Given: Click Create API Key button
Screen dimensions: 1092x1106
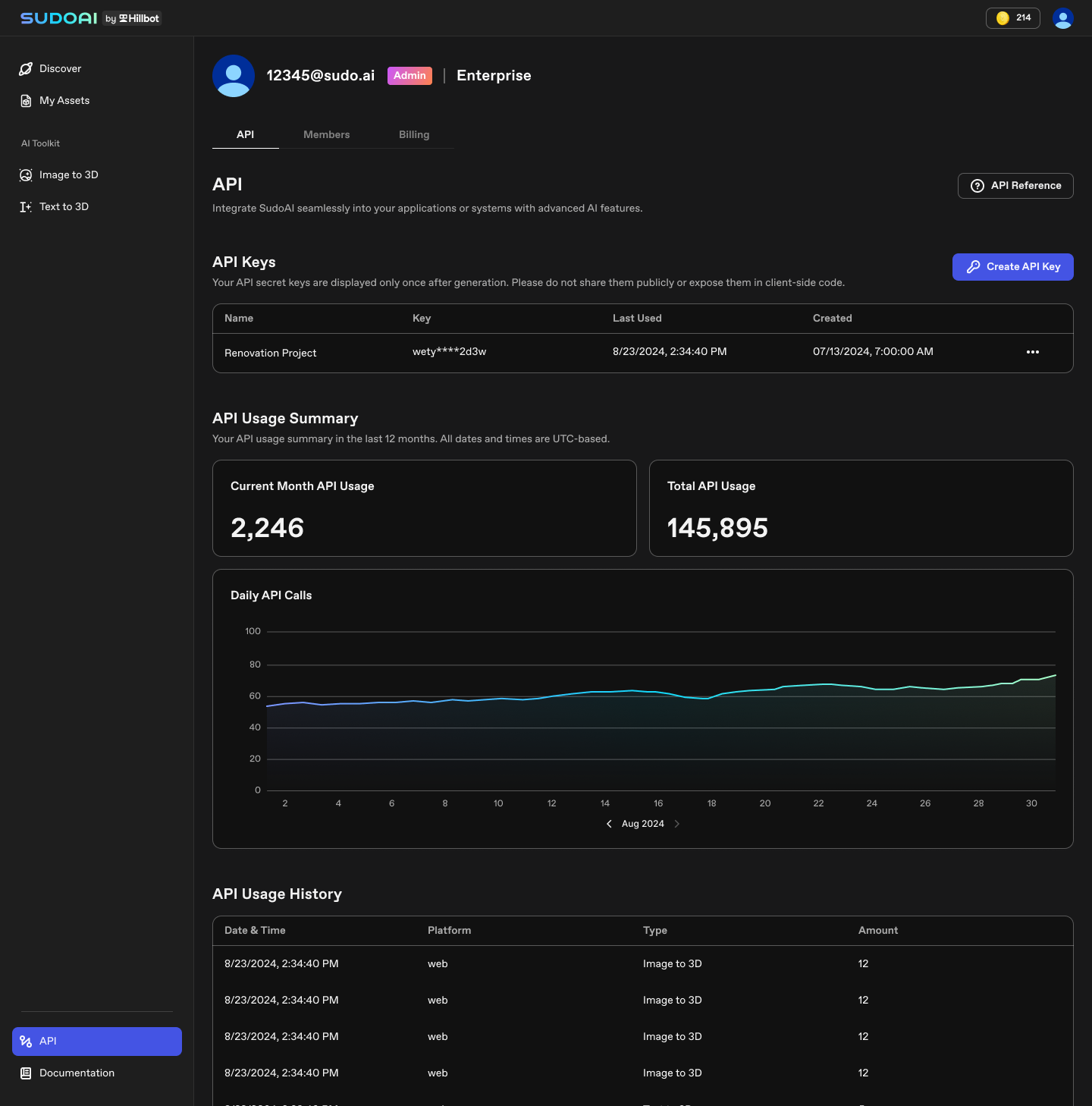Looking at the screenshot, I should [x=1013, y=267].
